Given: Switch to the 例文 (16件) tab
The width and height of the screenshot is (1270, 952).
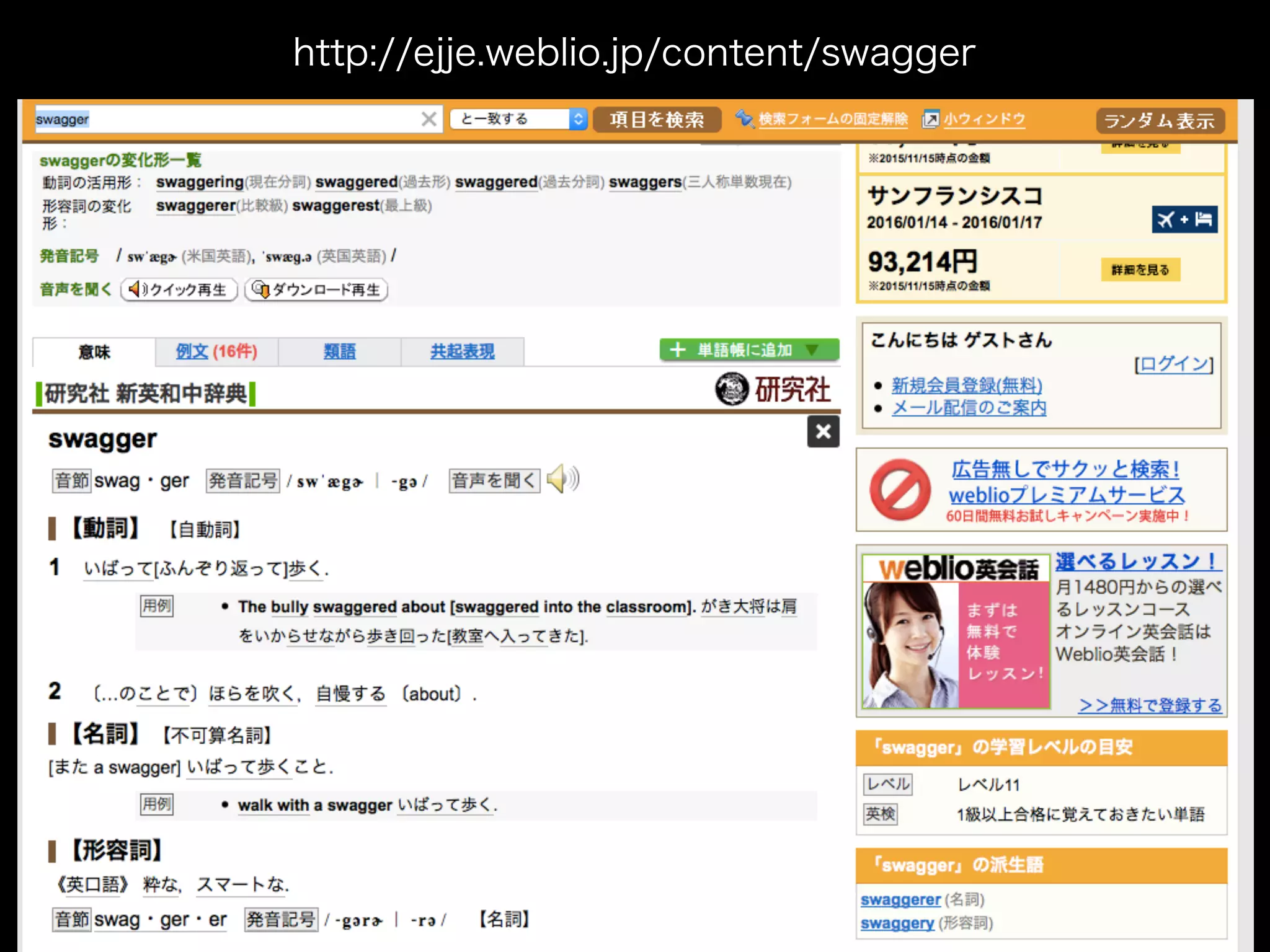Looking at the screenshot, I should (216, 352).
